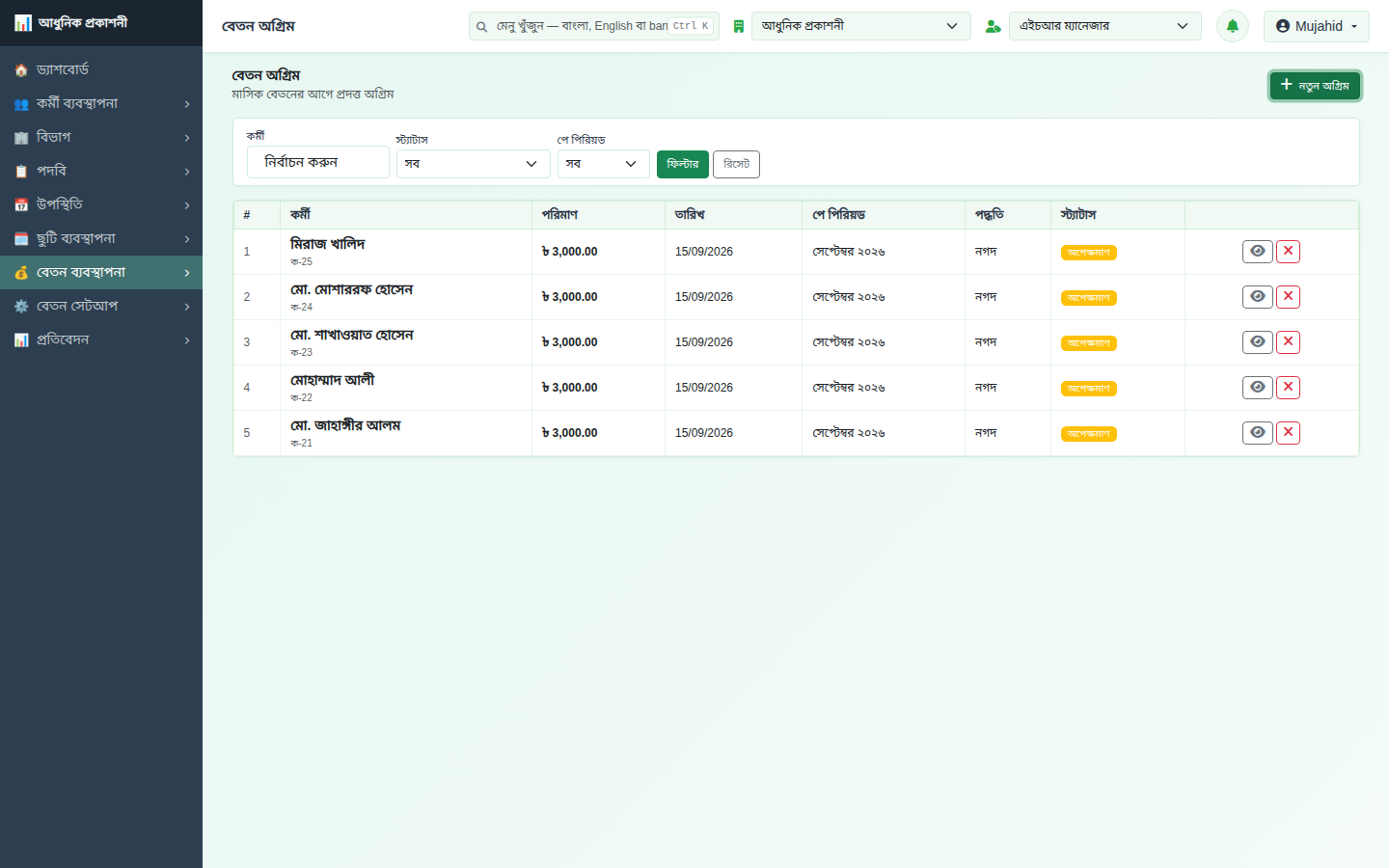Click the building icon beside company selector
The height and width of the screenshot is (868, 1389).
[738, 27]
